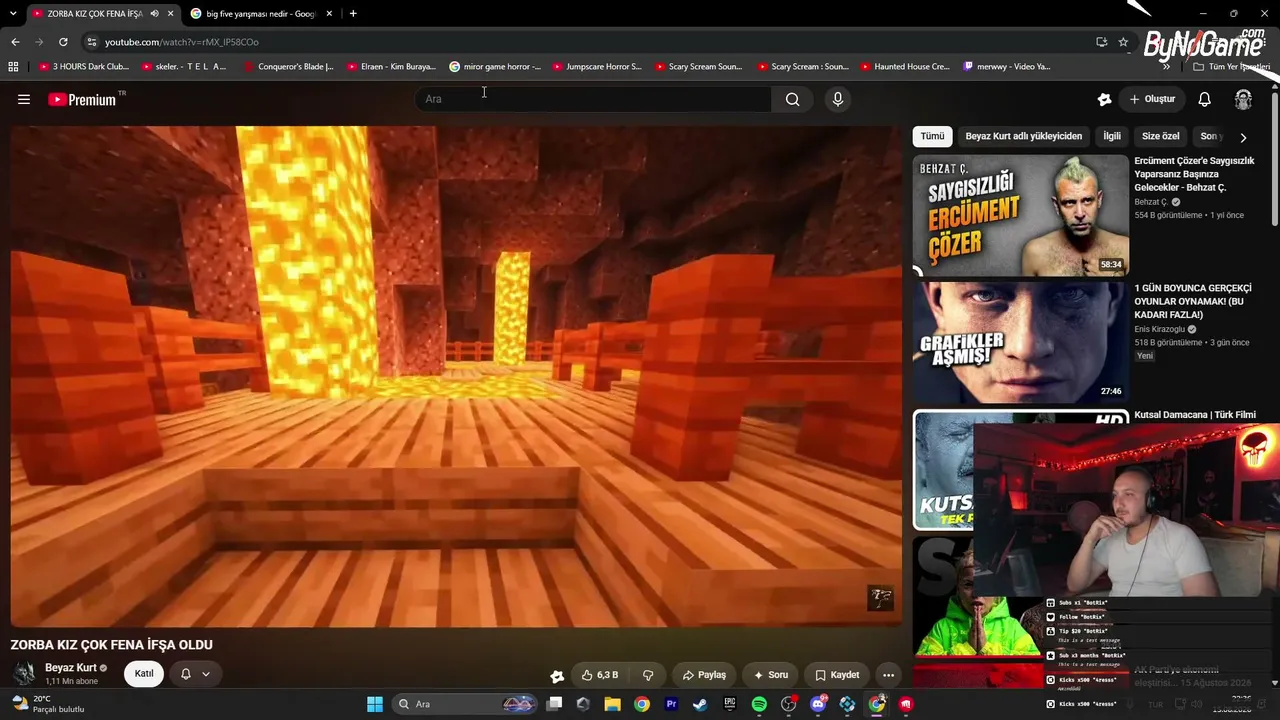Screen dimensions: 1280x720
Task: Click the Kaydet save button
Action: point(837,675)
